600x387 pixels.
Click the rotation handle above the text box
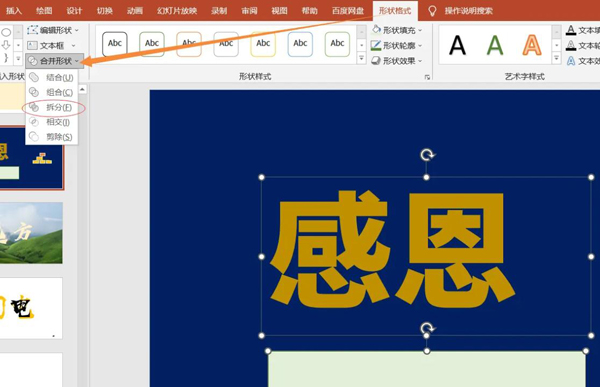pos(427,155)
